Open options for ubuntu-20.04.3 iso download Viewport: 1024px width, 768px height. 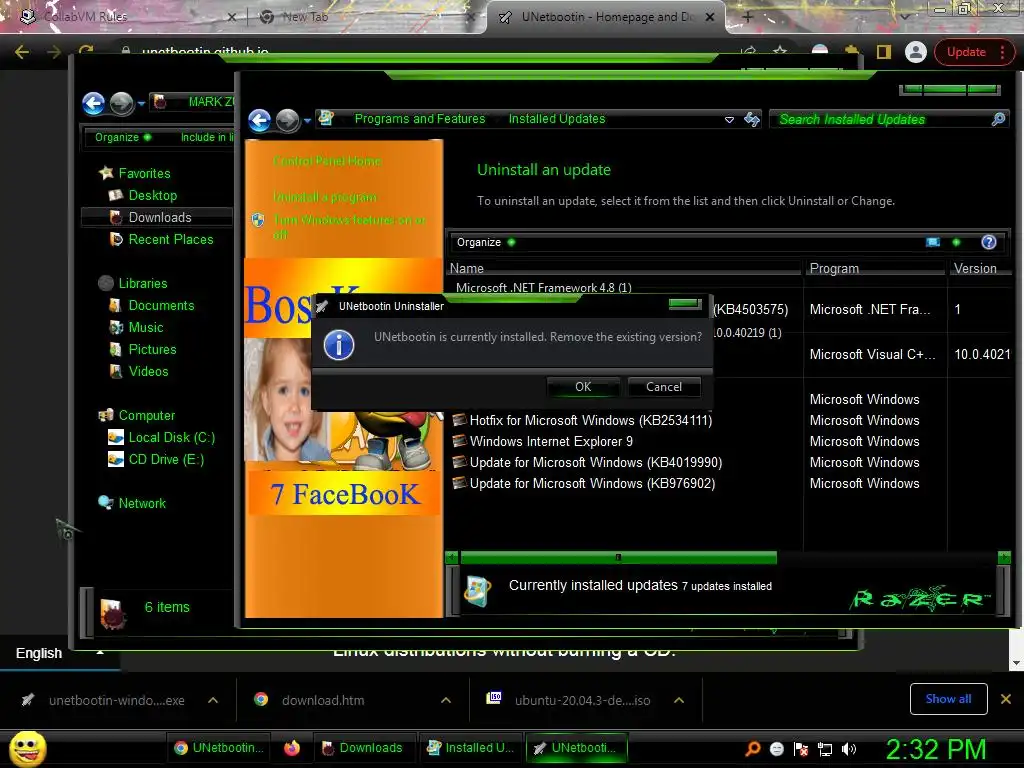click(679, 700)
